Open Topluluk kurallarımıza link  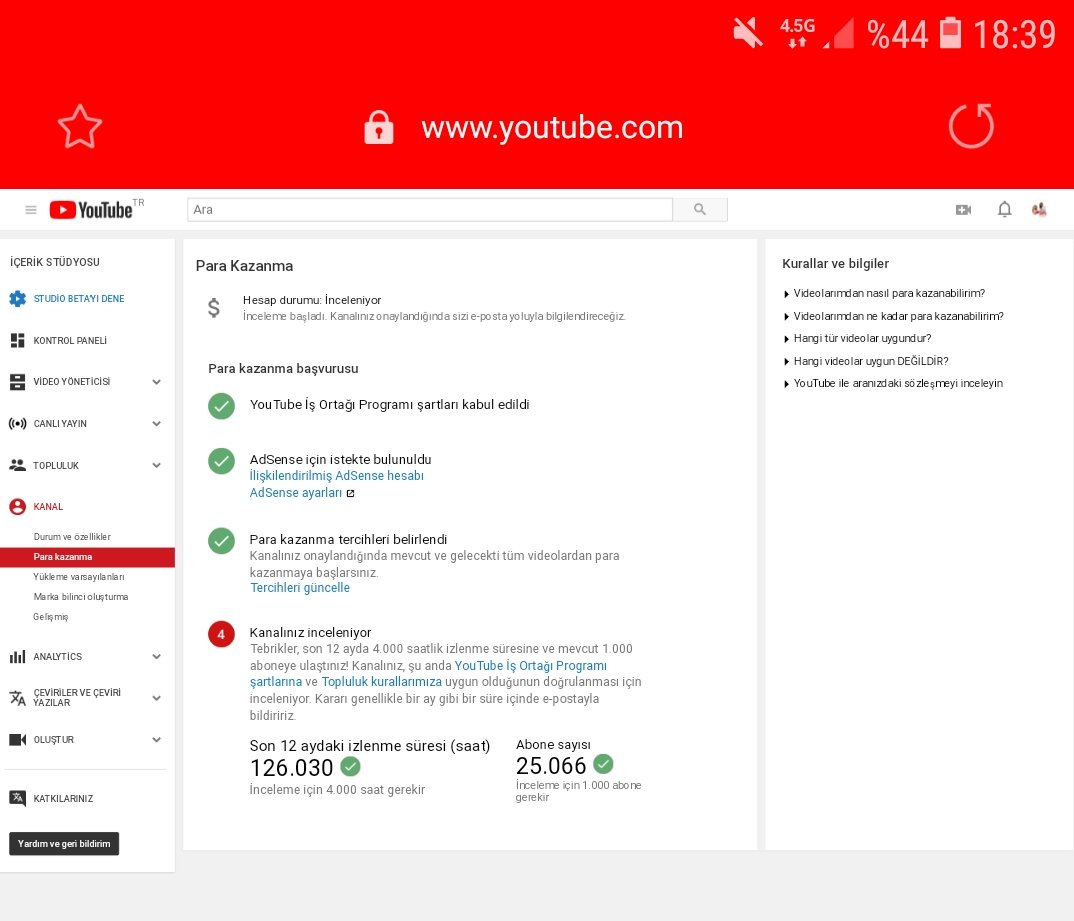[382, 682]
